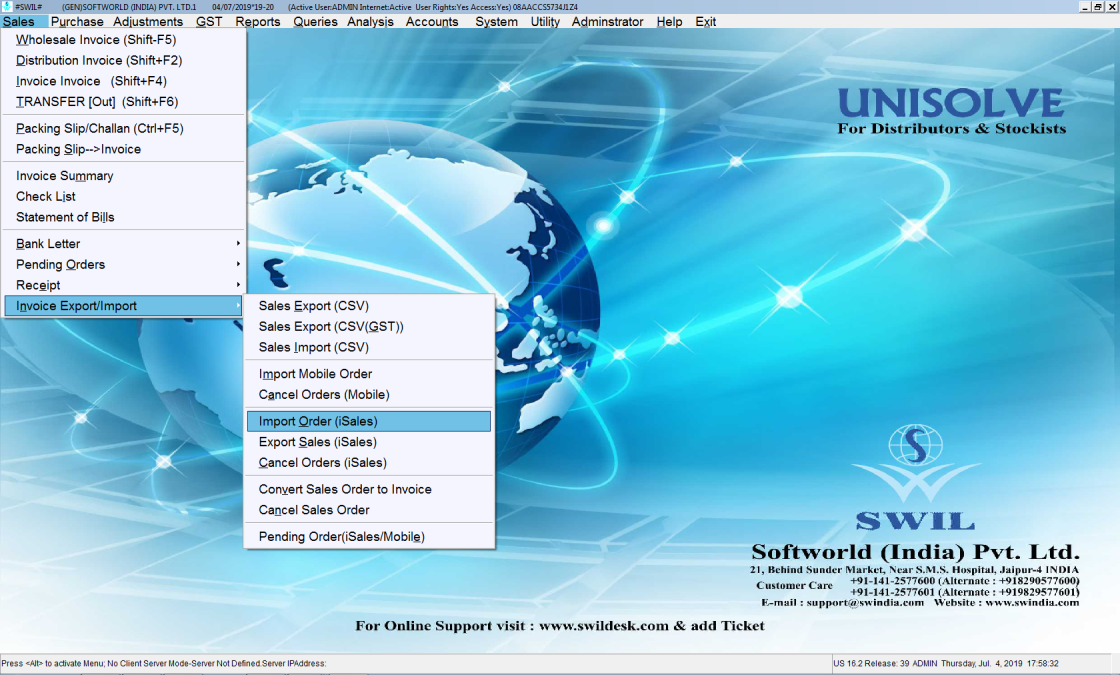Click the Softworld (India) Pvt. Ltd. heading
The height and width of the screenshot is (675, 1120).
[x=915, y=552]
